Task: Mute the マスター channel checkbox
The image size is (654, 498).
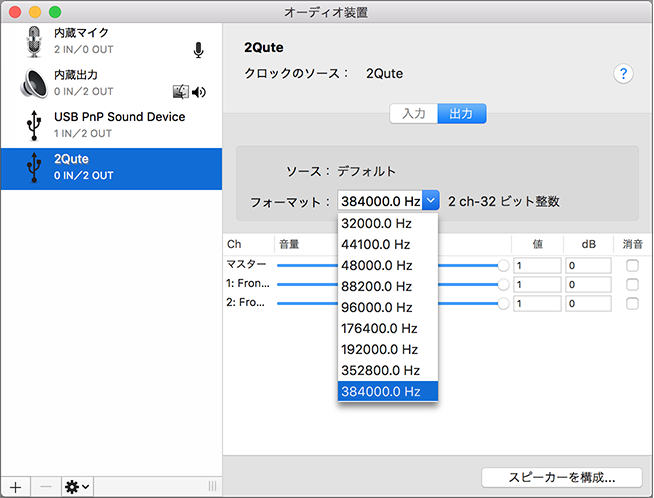Action: pyautogui.click(x=632, y=265)
